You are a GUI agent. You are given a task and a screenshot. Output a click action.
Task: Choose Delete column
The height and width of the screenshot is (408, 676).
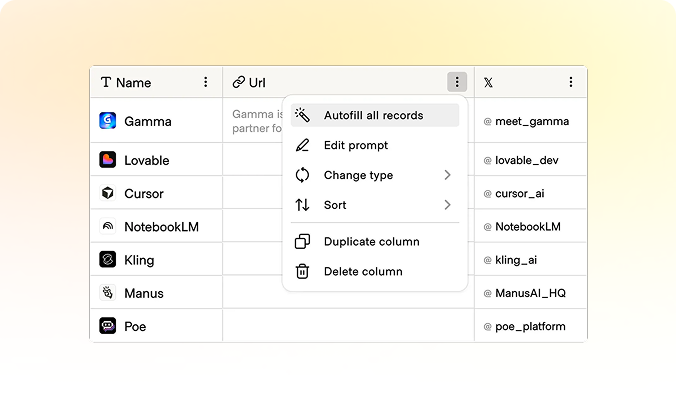tap(375, 271)
